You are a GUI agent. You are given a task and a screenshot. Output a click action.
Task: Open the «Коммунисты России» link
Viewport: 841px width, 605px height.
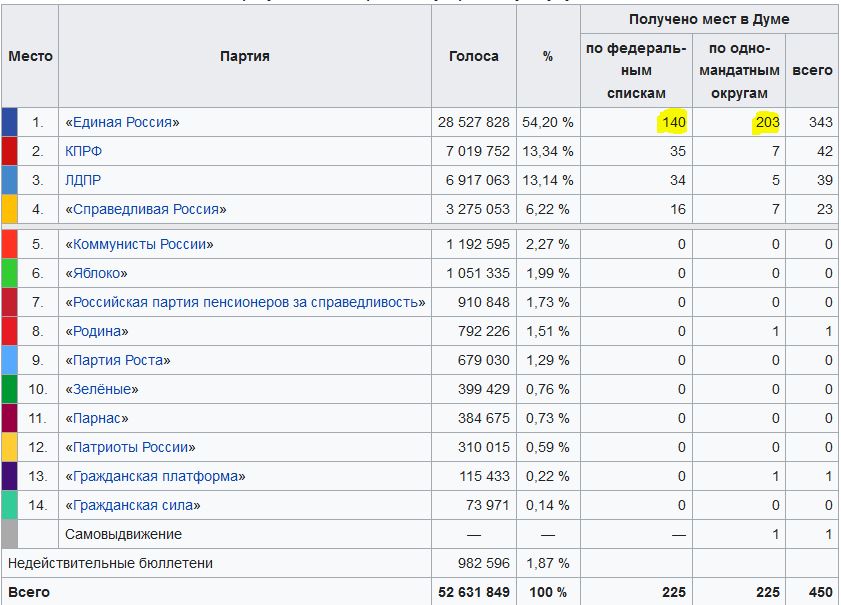pos(139,244)
